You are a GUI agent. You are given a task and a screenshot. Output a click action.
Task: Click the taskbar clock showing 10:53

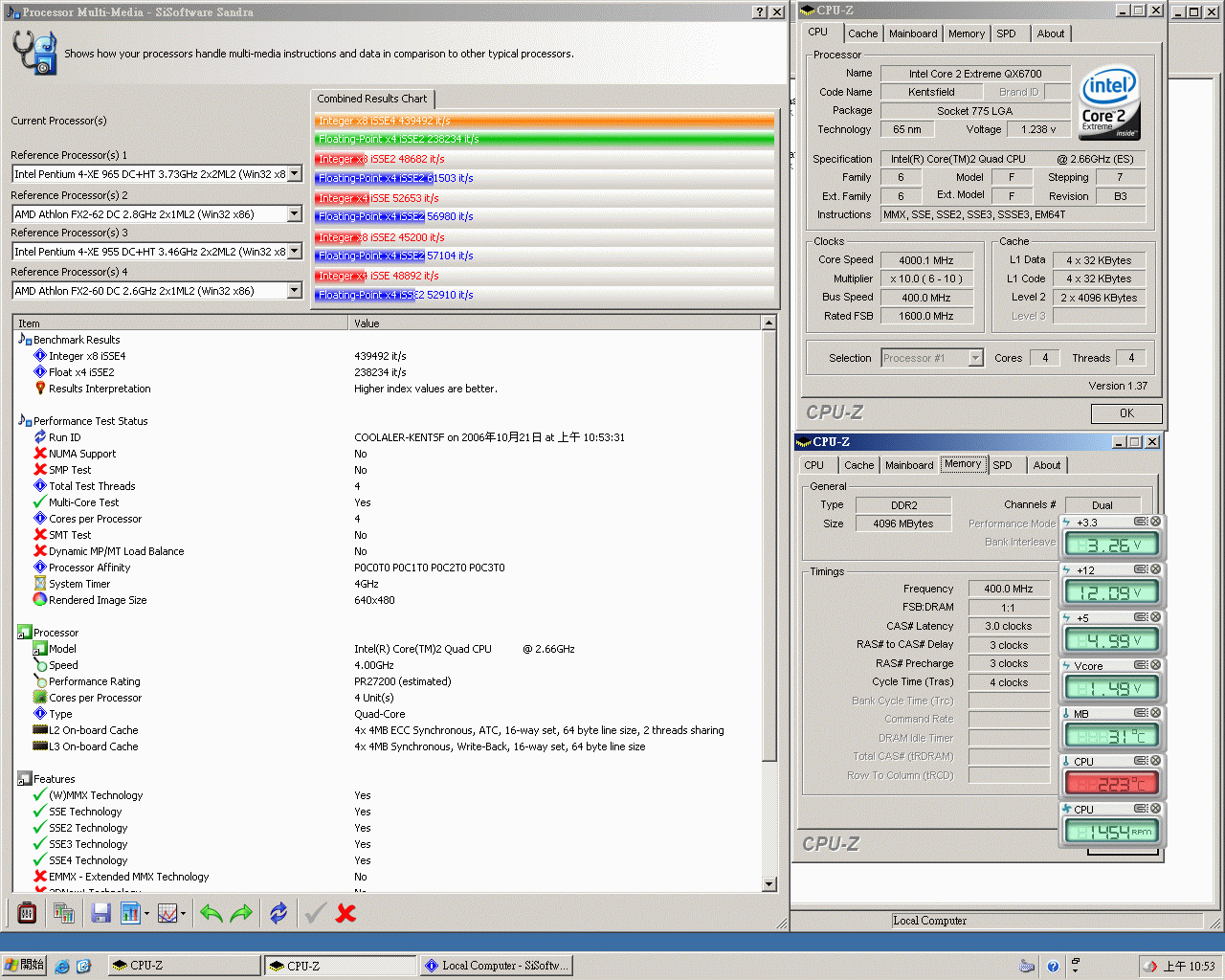[1189, 966]
